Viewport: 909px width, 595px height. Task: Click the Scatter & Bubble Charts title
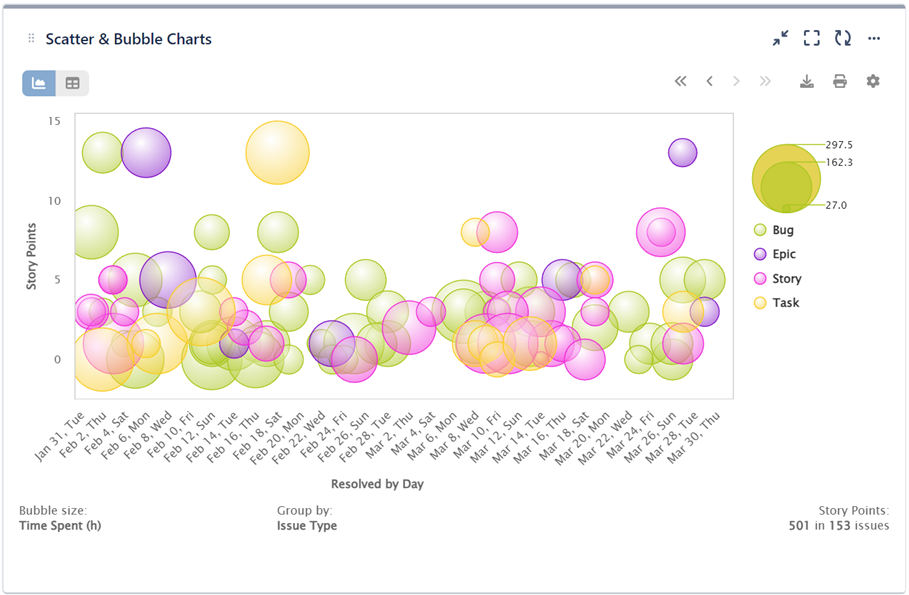coord(130,39)
